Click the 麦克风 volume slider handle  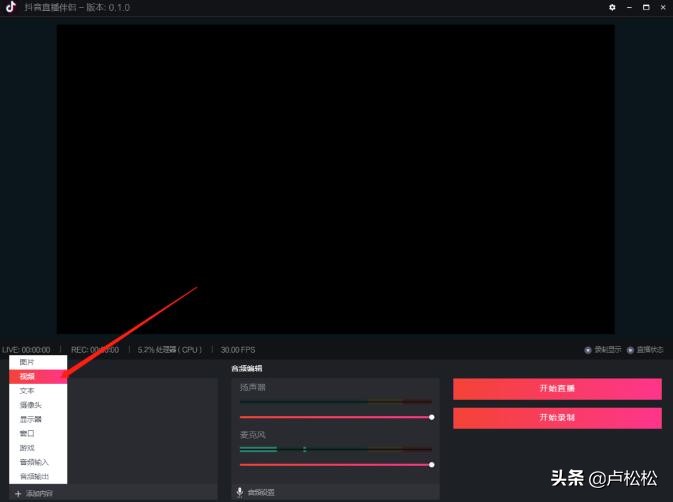point(431,464)
